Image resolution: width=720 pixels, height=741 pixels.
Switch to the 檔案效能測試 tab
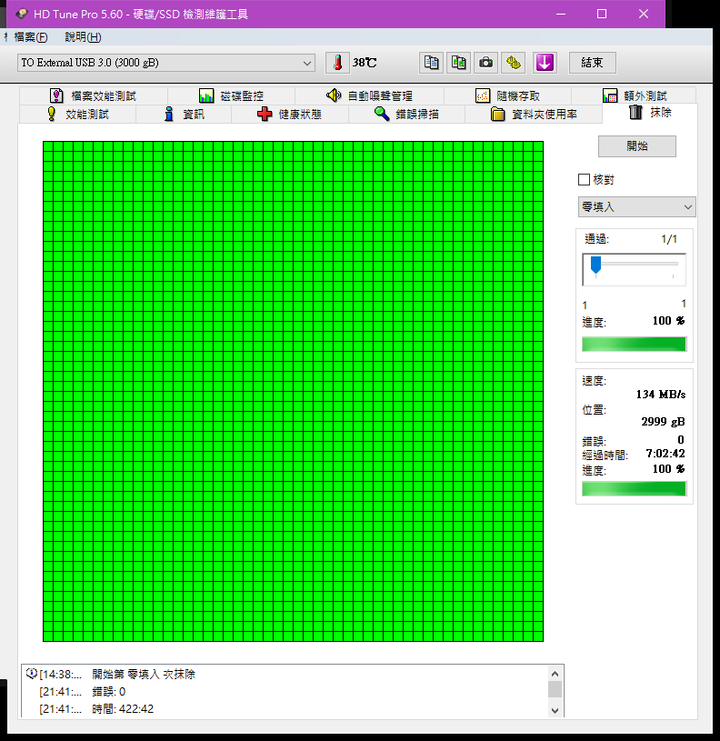click(x=93, y=96)
